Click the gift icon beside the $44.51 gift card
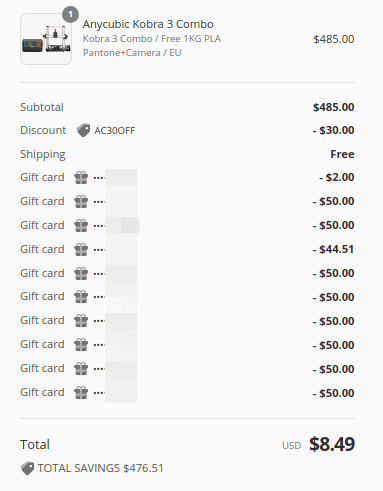The image size is (383, 491). coord(81,250)
